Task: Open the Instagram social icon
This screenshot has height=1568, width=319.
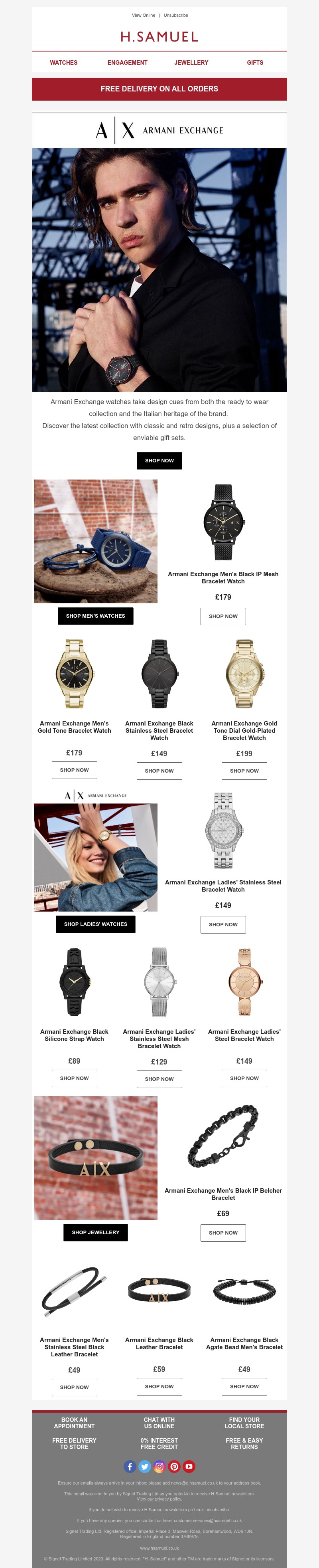Action: click(x=159, y=1466)
